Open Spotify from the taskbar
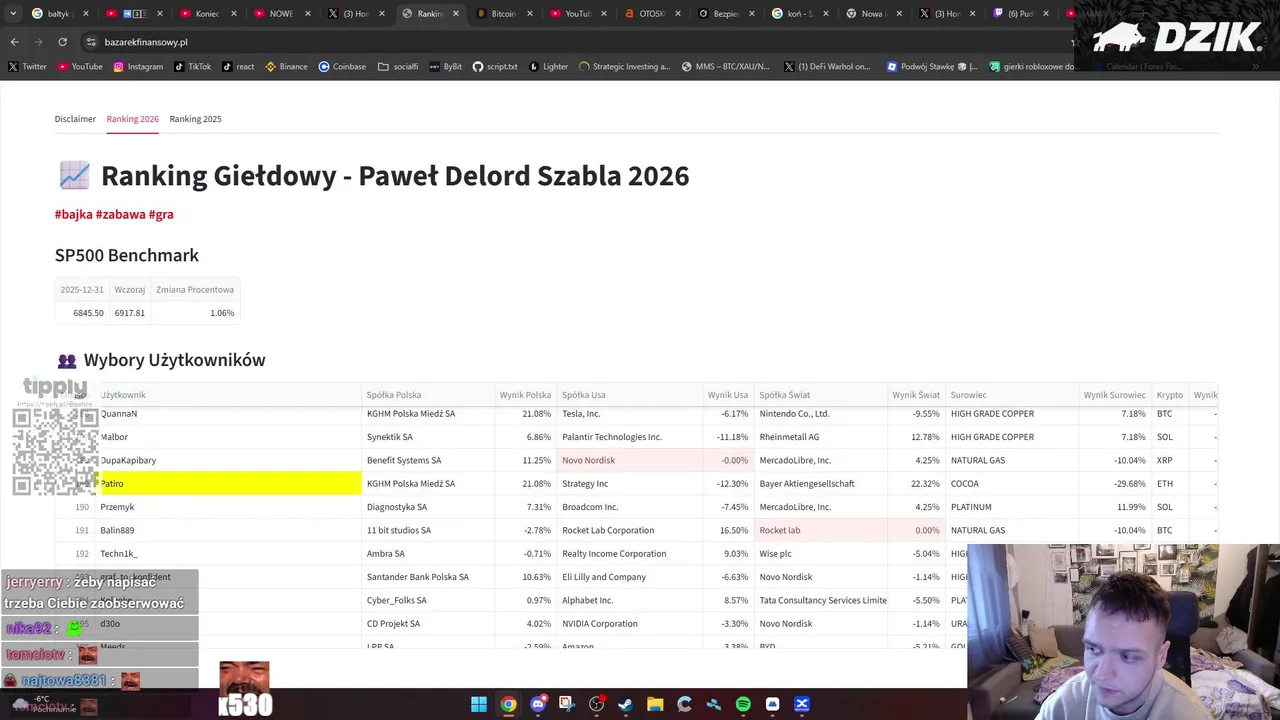1280x720 pixels. (x=743, y=704)
